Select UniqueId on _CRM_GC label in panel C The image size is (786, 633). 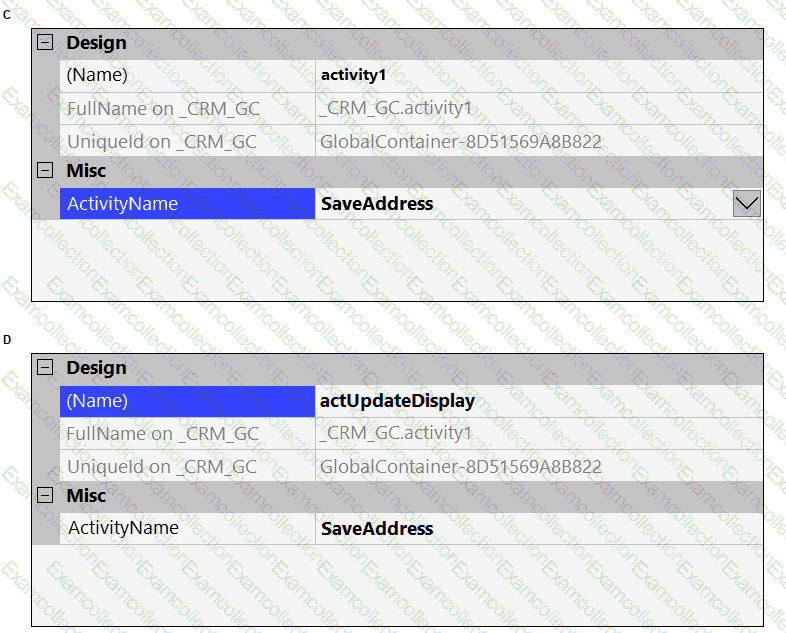[162, 141]
